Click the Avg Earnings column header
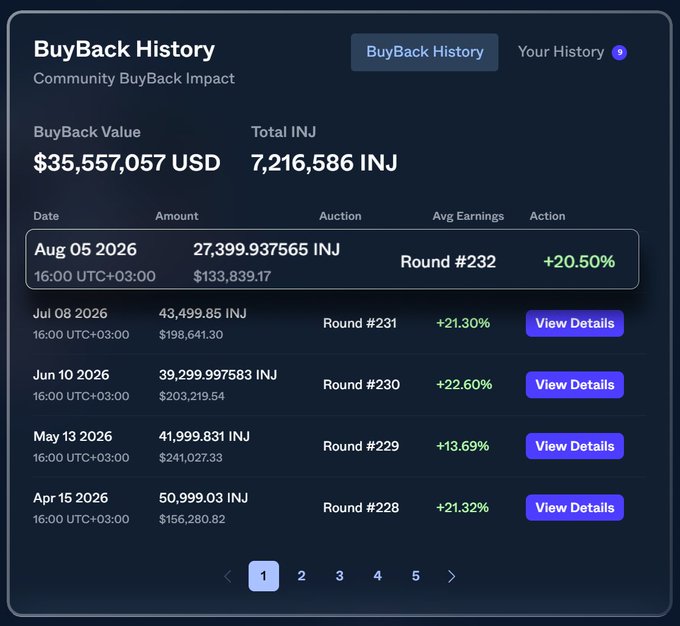 (x=468, y=216)
